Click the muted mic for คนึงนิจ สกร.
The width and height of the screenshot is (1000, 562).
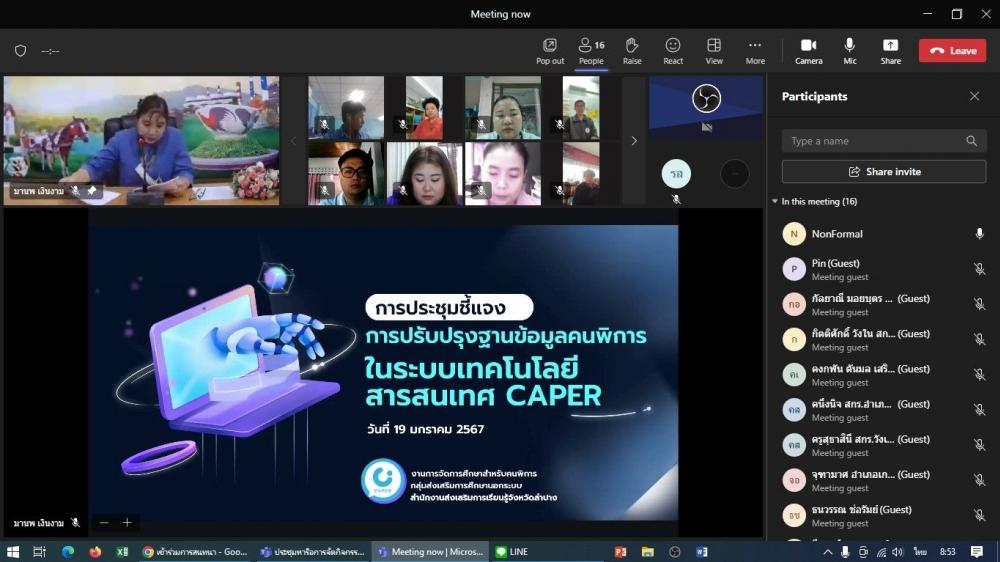point(979,410)
